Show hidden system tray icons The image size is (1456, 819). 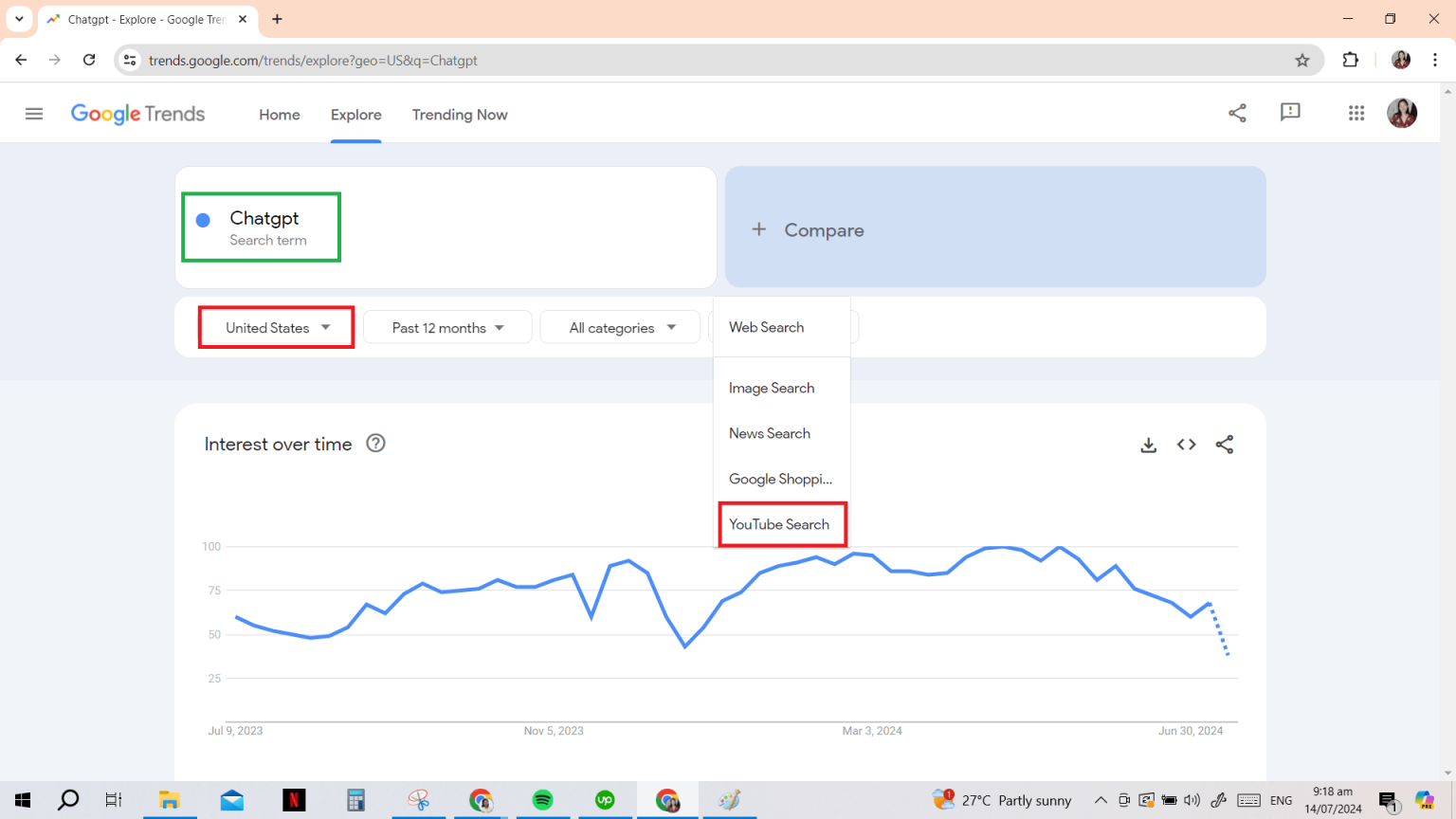(1101, 800)
